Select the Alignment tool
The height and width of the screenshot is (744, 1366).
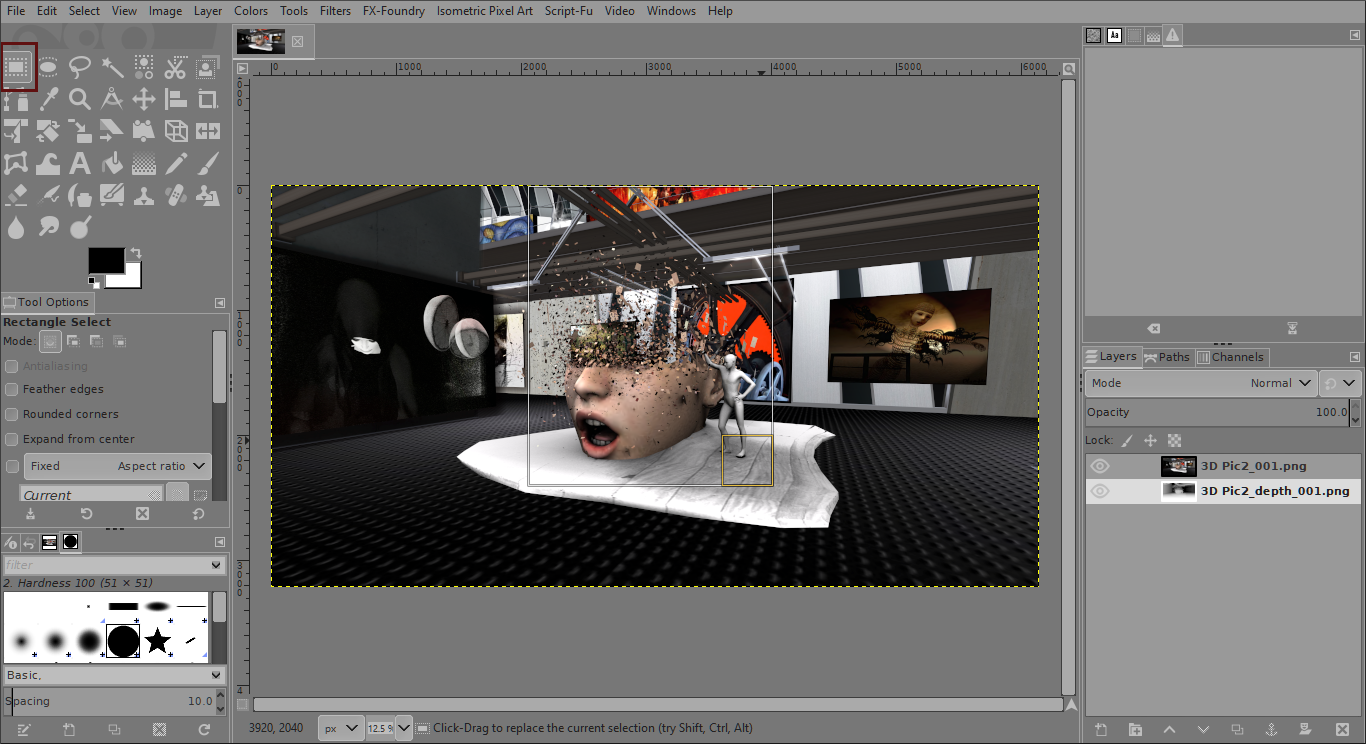pyautogui.click(x=176, y=99)
